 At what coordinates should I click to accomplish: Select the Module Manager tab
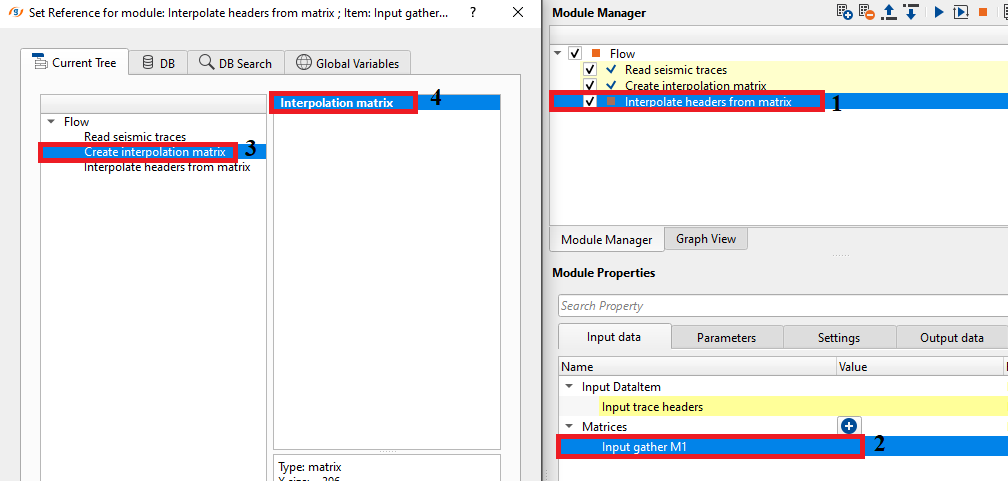click(x=606, y=240)
